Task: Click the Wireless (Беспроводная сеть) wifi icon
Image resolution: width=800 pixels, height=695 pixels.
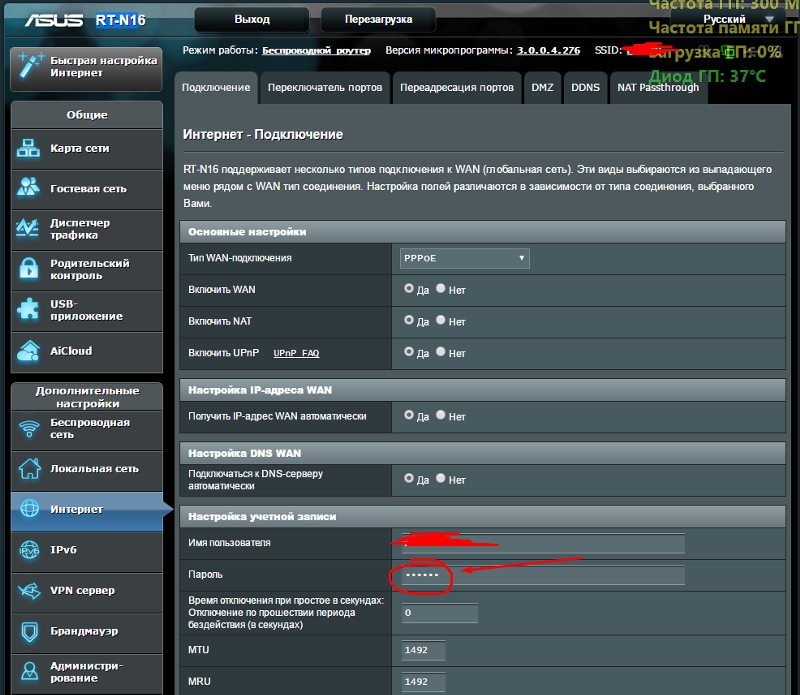Action: coord(29,429)
